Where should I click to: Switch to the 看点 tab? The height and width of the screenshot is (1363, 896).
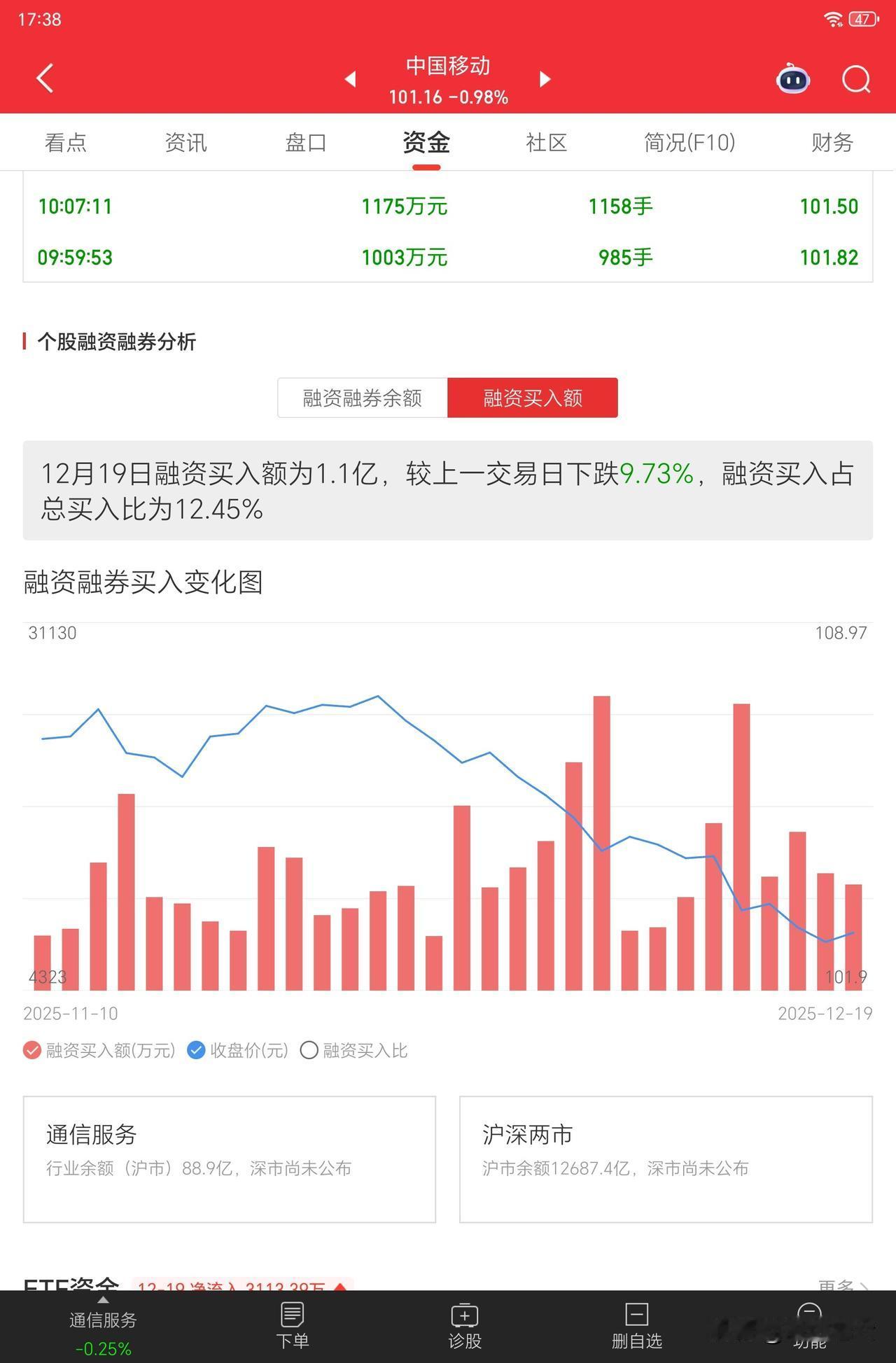pyautogui.click(x=65, y=142)
